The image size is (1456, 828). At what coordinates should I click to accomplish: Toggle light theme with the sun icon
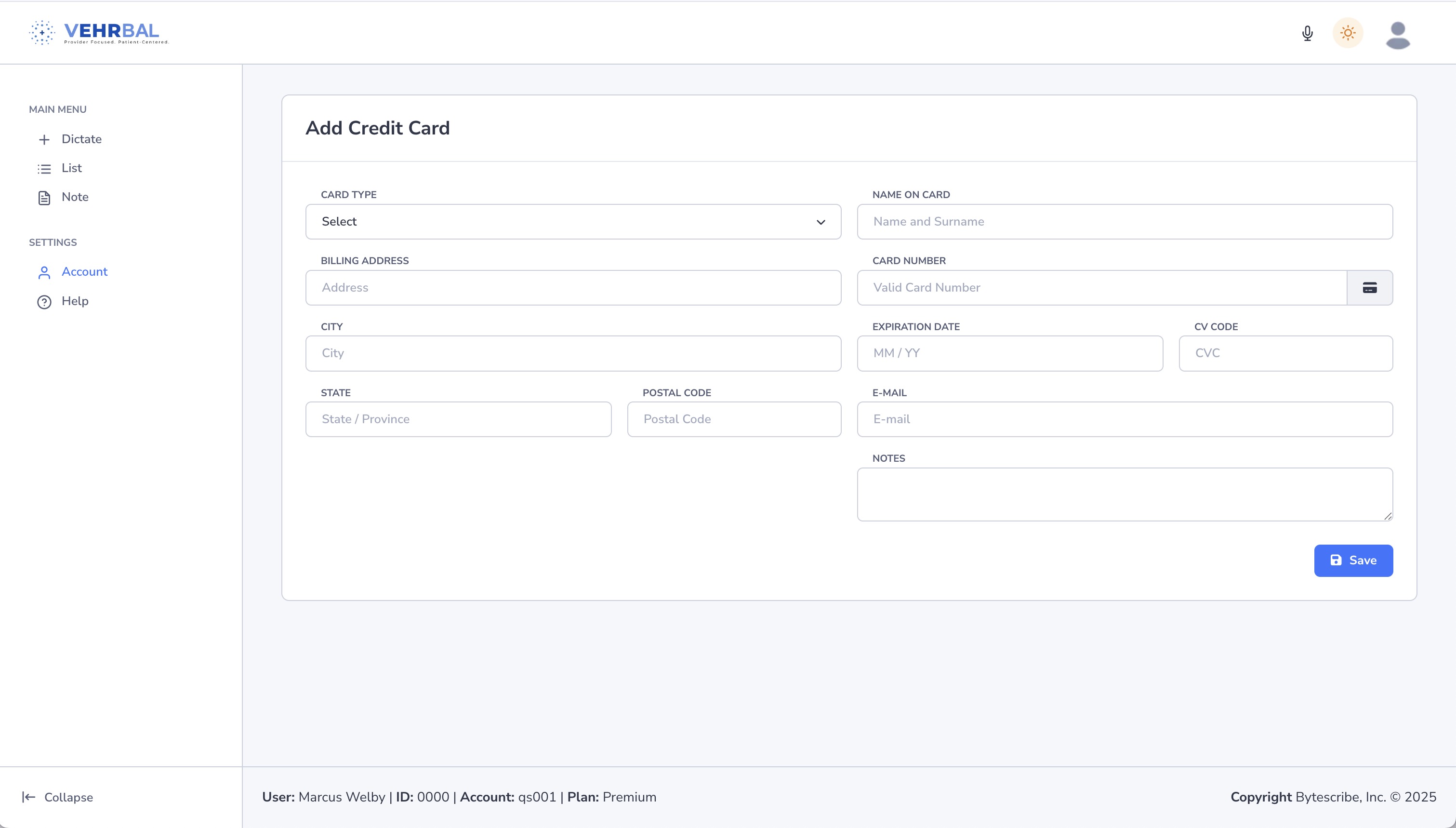tap(1348, 33)
